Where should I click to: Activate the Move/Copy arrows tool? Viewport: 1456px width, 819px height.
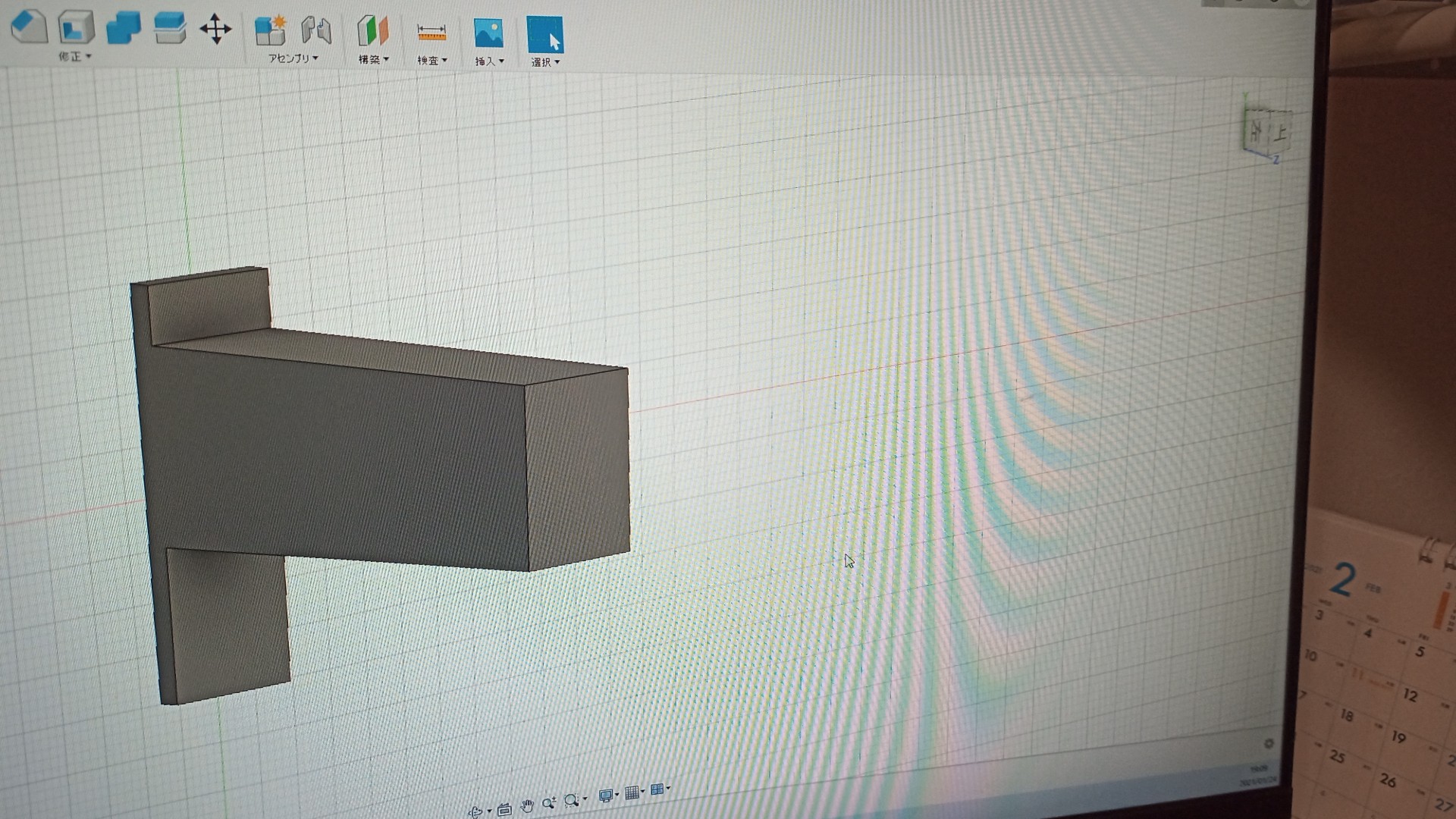[215, 30]
